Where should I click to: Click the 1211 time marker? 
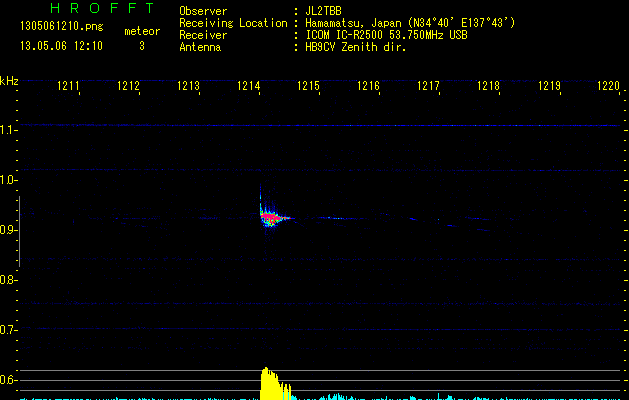pyautogui.click(x=68, y=87)
